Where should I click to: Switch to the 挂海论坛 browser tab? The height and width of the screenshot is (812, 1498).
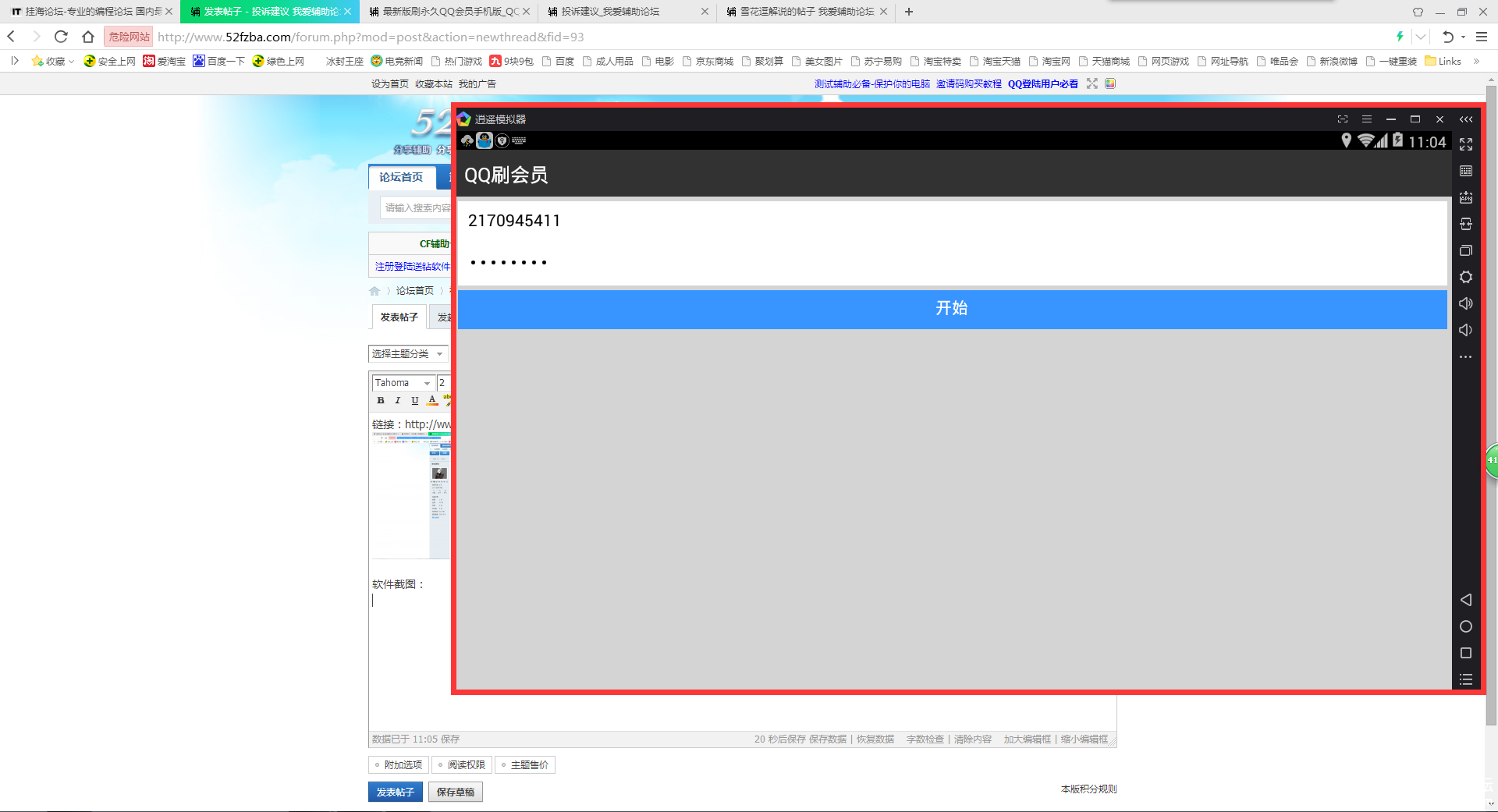(90, 12)
